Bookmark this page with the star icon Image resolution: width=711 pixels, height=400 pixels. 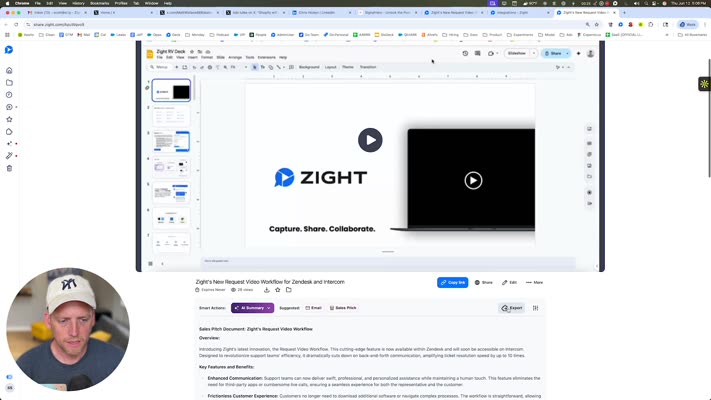click(x=597, y=24)
